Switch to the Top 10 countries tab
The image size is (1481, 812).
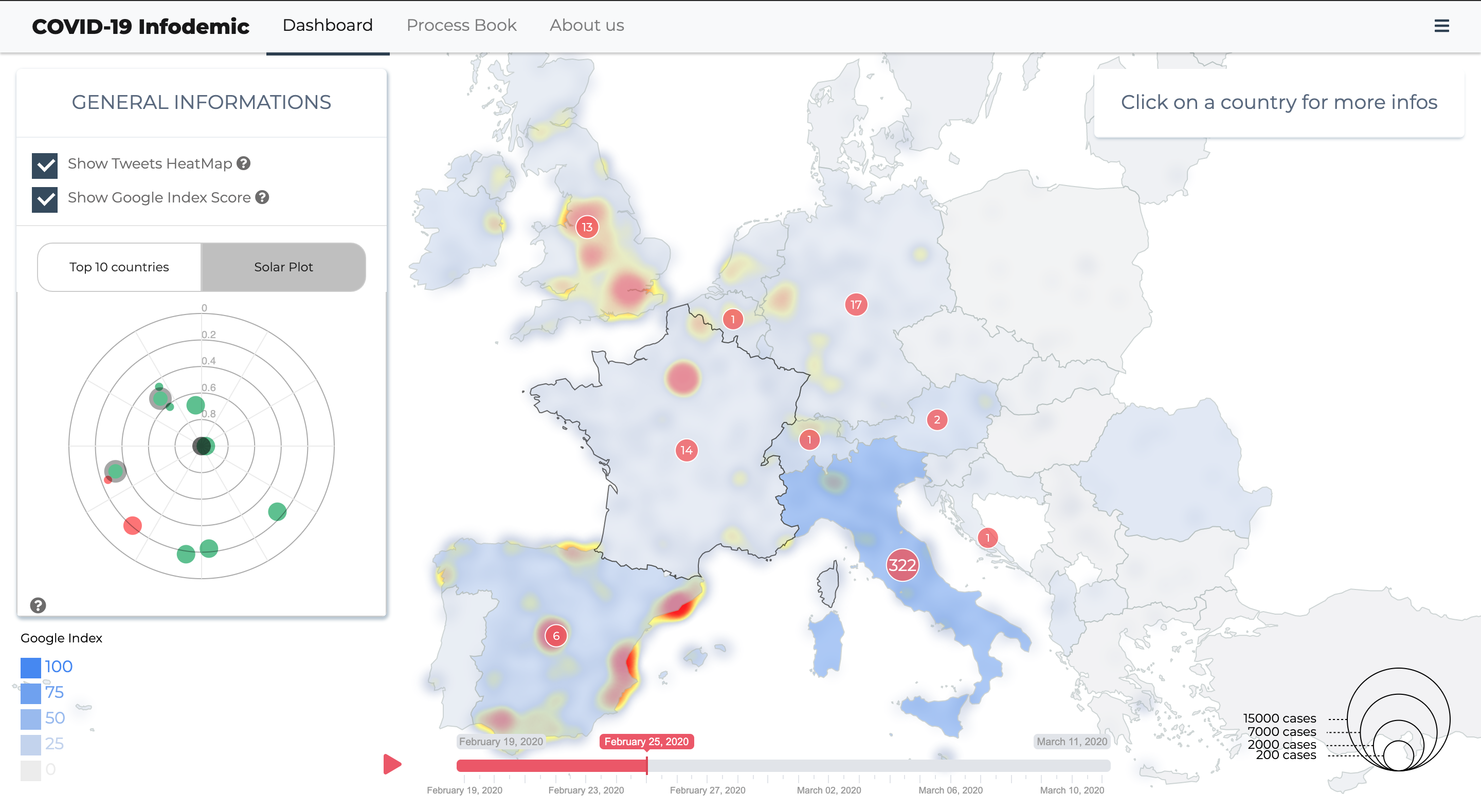click(x=120, y=267)
